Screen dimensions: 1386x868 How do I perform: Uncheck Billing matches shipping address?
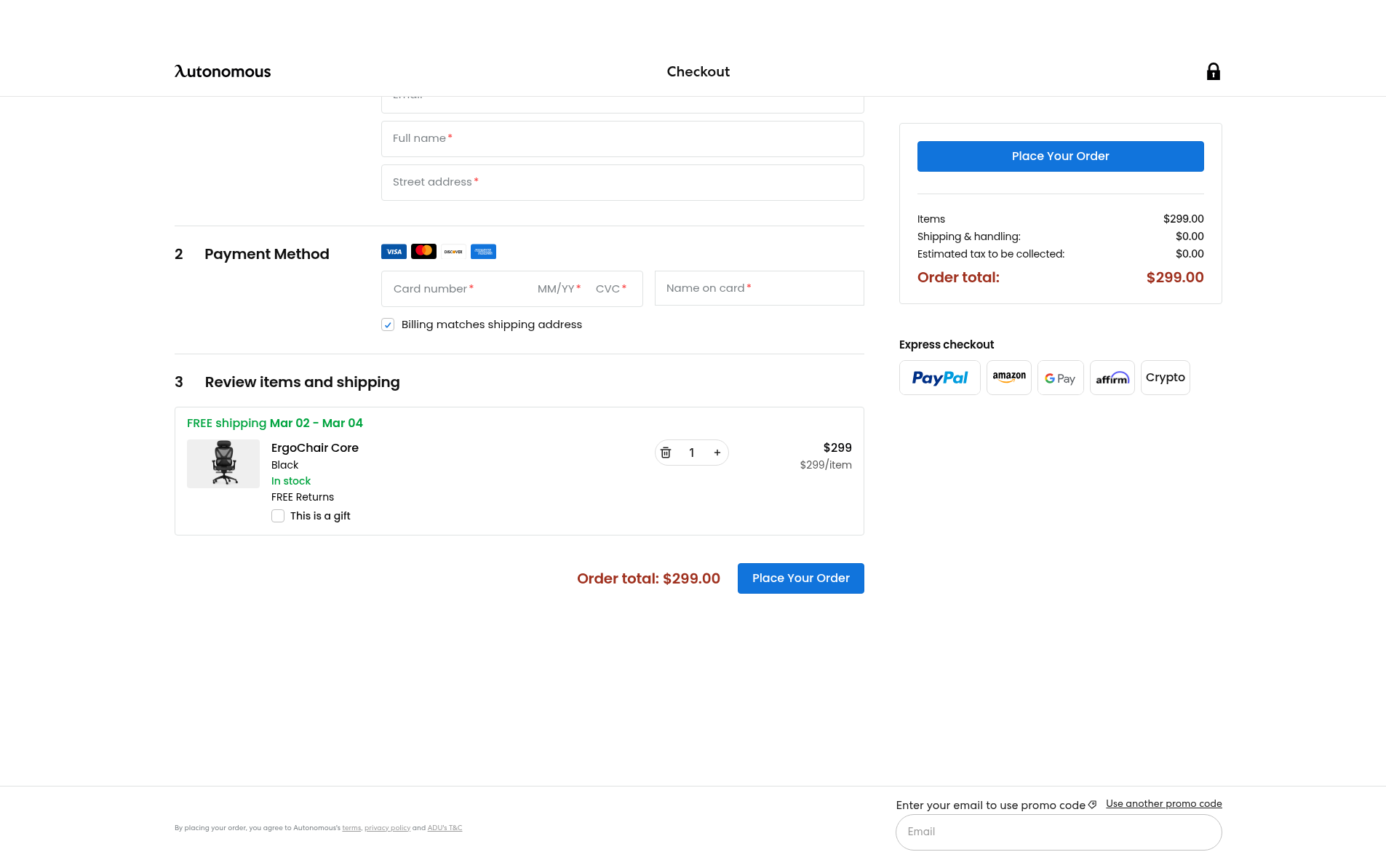point(388,324)
